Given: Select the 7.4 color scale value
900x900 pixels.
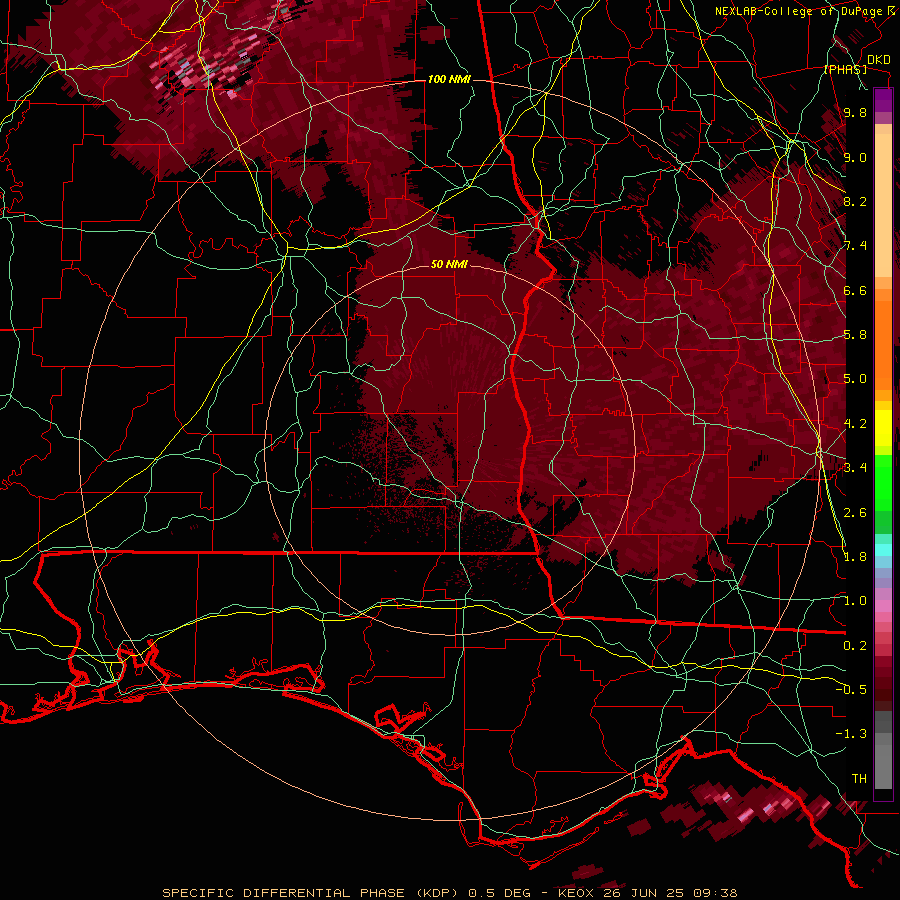Looking at the screenshot, I should 855,246.
